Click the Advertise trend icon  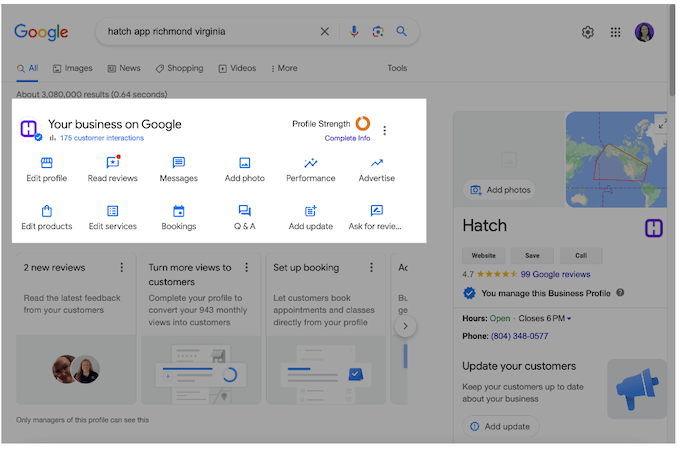(x=376, y=163)
